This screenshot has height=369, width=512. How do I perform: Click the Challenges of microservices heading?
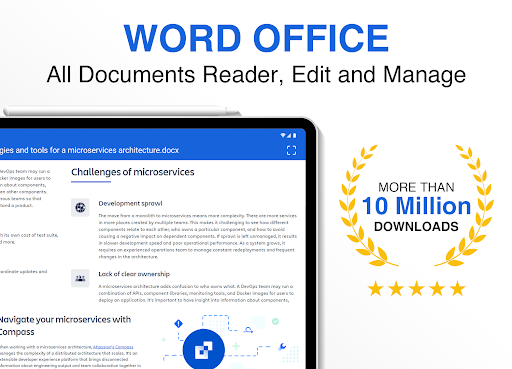coord(133,172)
